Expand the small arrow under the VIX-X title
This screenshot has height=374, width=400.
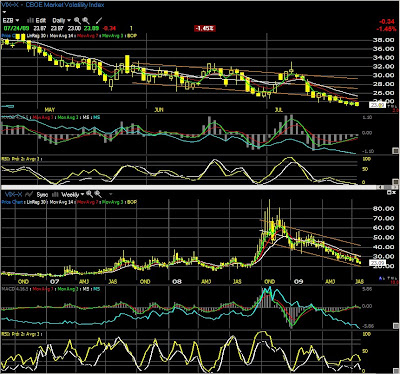(x=4, y=12)
